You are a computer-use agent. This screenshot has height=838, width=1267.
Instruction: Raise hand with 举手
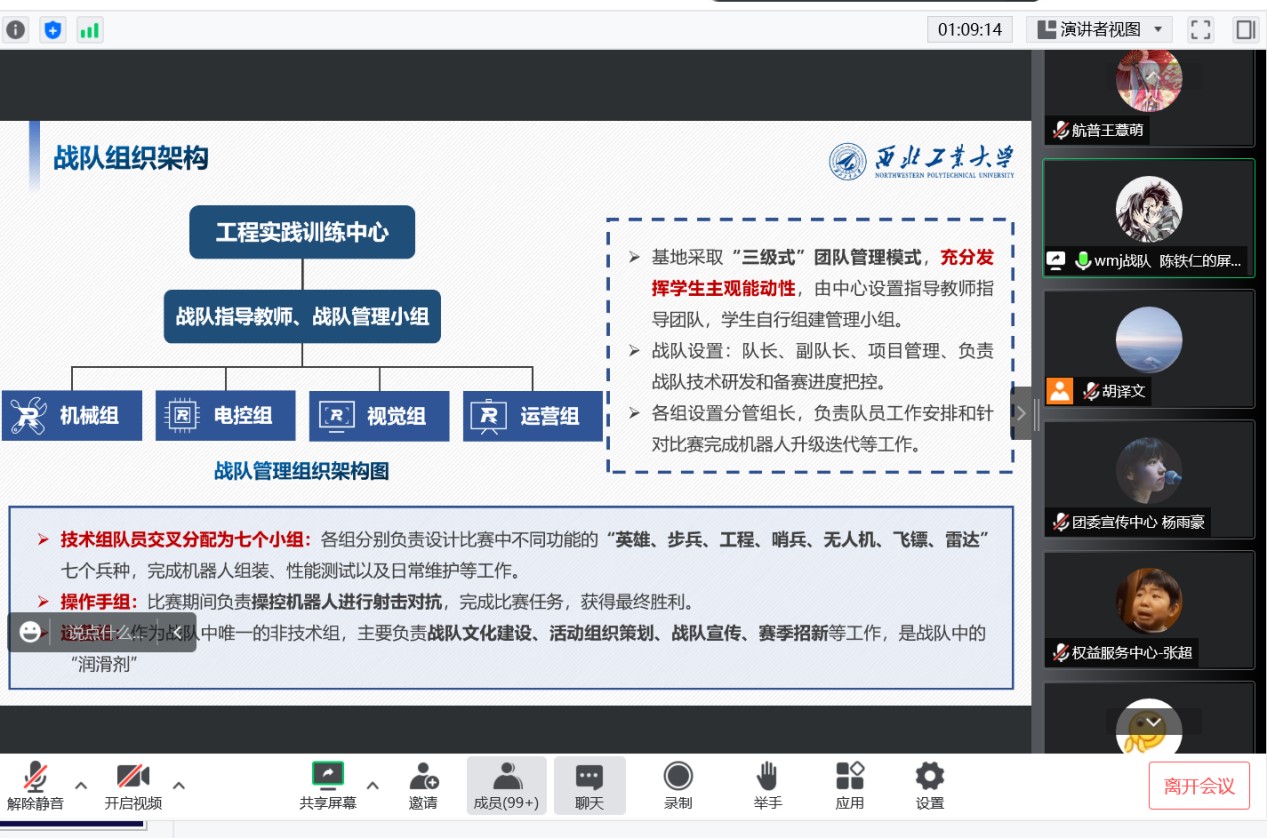click(x=767, y=785)
